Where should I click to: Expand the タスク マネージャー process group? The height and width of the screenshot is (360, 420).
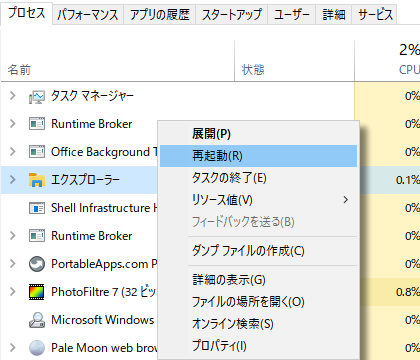pos(13,96)
